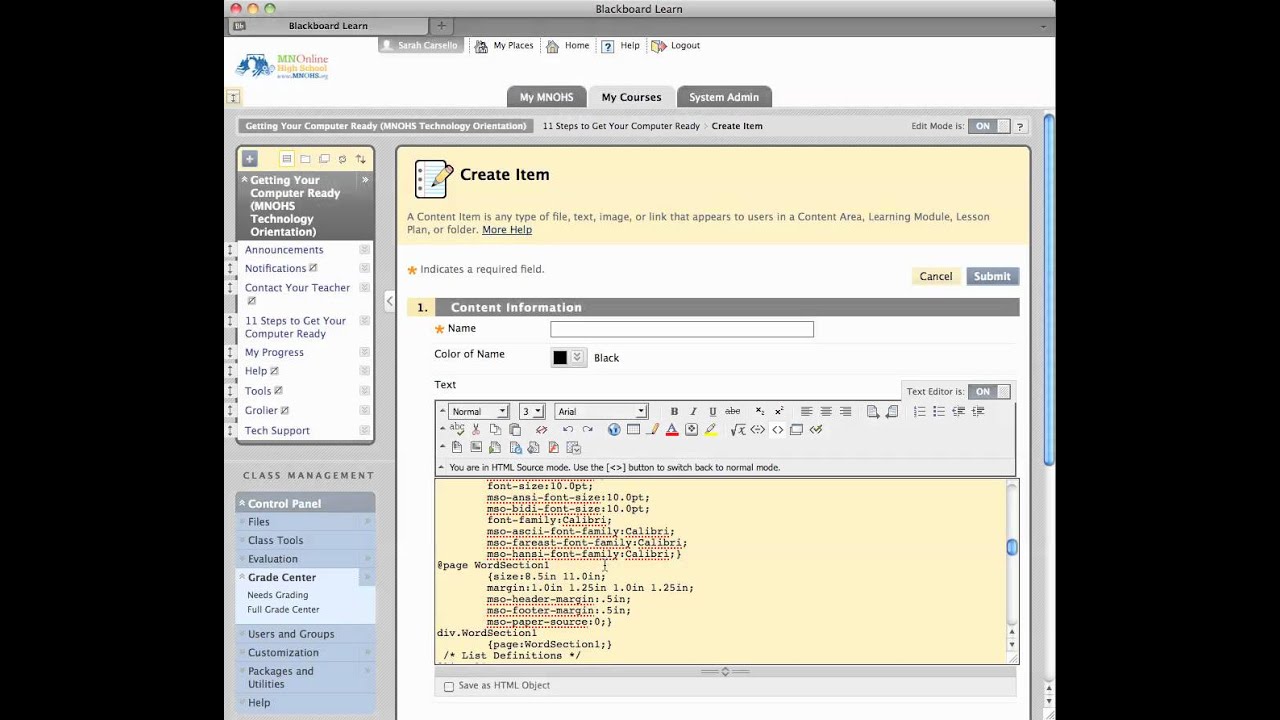Open the Arial font dropdown
The width and height of the screenshot is (1280, 720).
[x=601, y=411]
